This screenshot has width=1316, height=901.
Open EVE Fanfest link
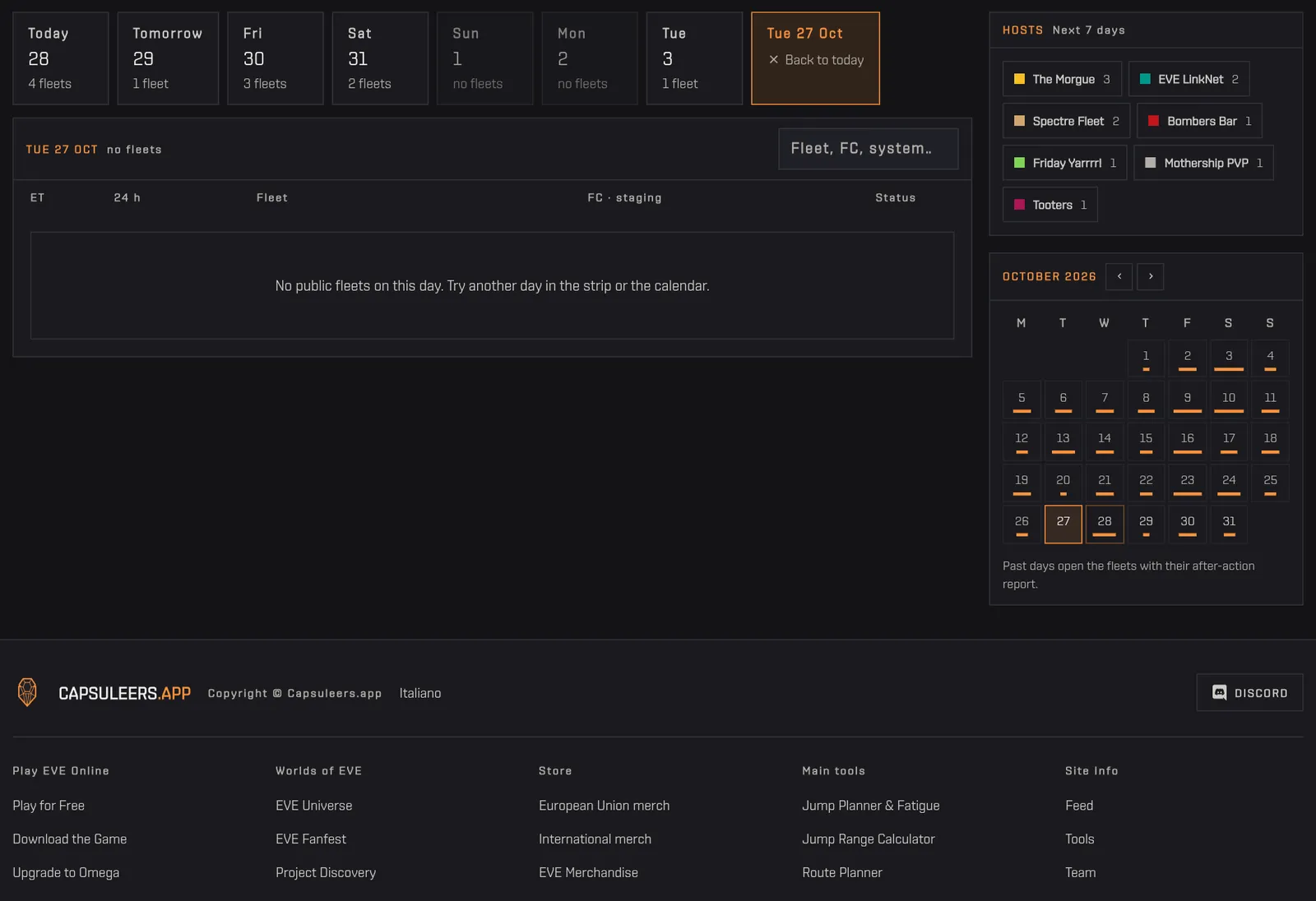tap(311, 839)
